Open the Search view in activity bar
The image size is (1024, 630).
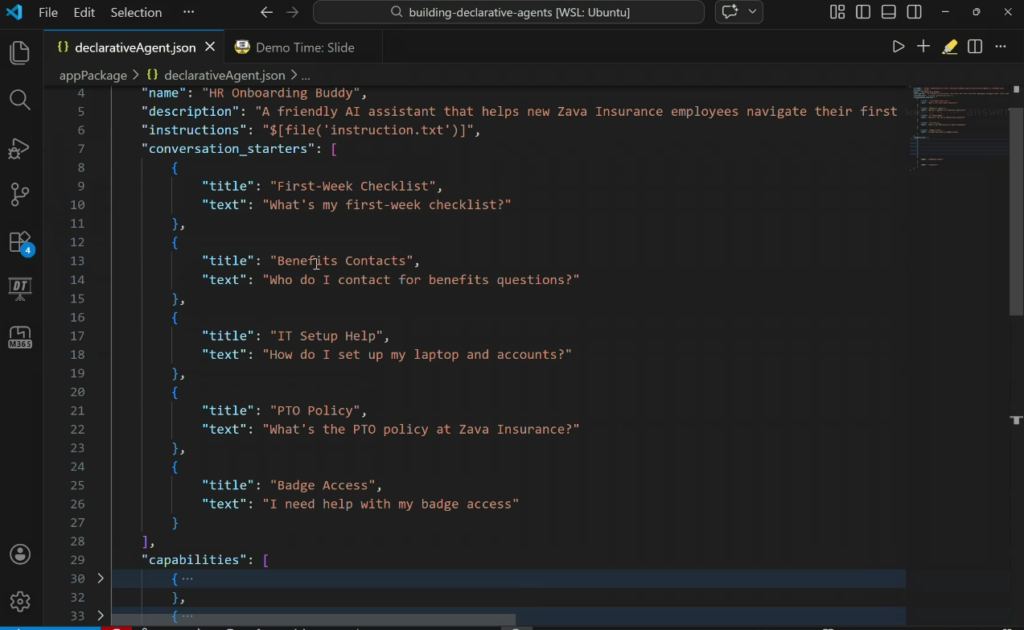[19, 100]
